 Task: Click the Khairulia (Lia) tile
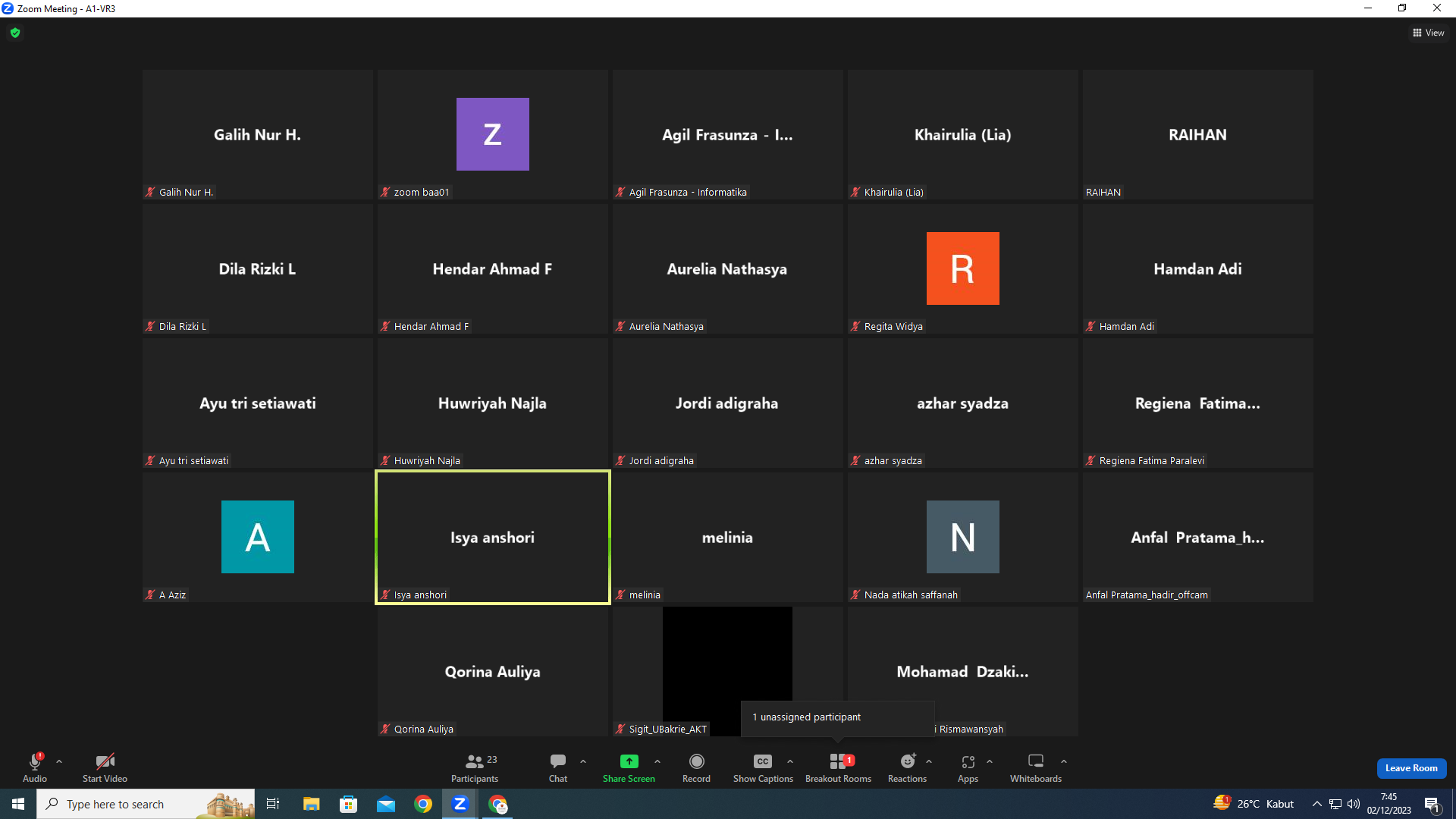tap(963, 134)
